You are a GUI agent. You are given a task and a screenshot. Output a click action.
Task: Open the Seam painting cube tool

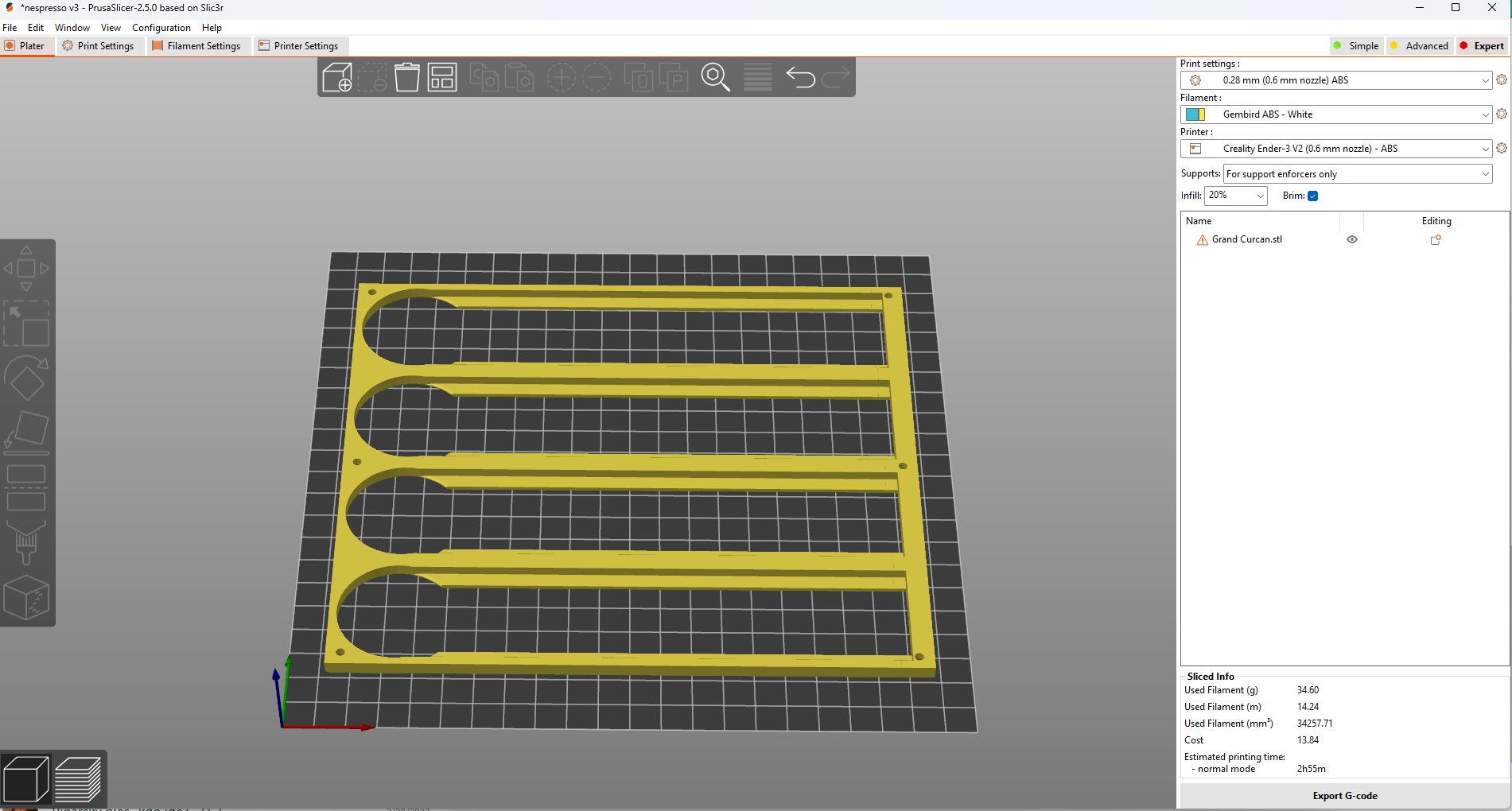26,597
